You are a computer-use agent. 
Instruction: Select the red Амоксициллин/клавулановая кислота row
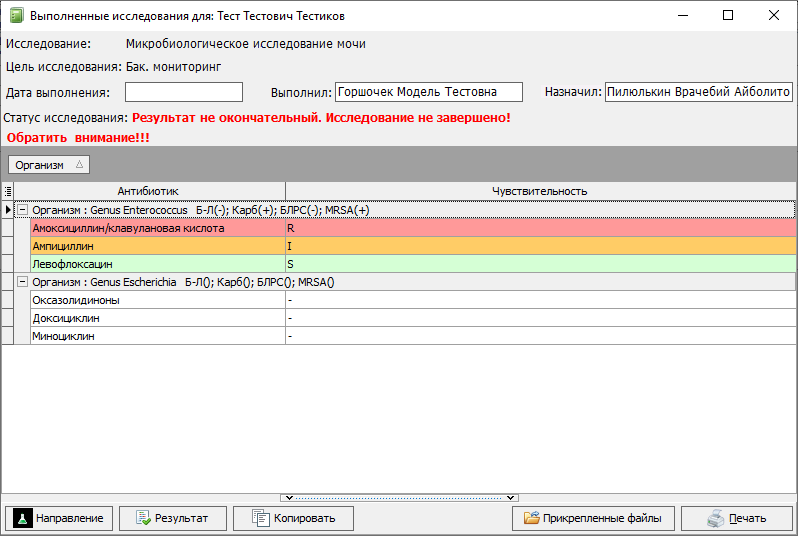(150, 228)
